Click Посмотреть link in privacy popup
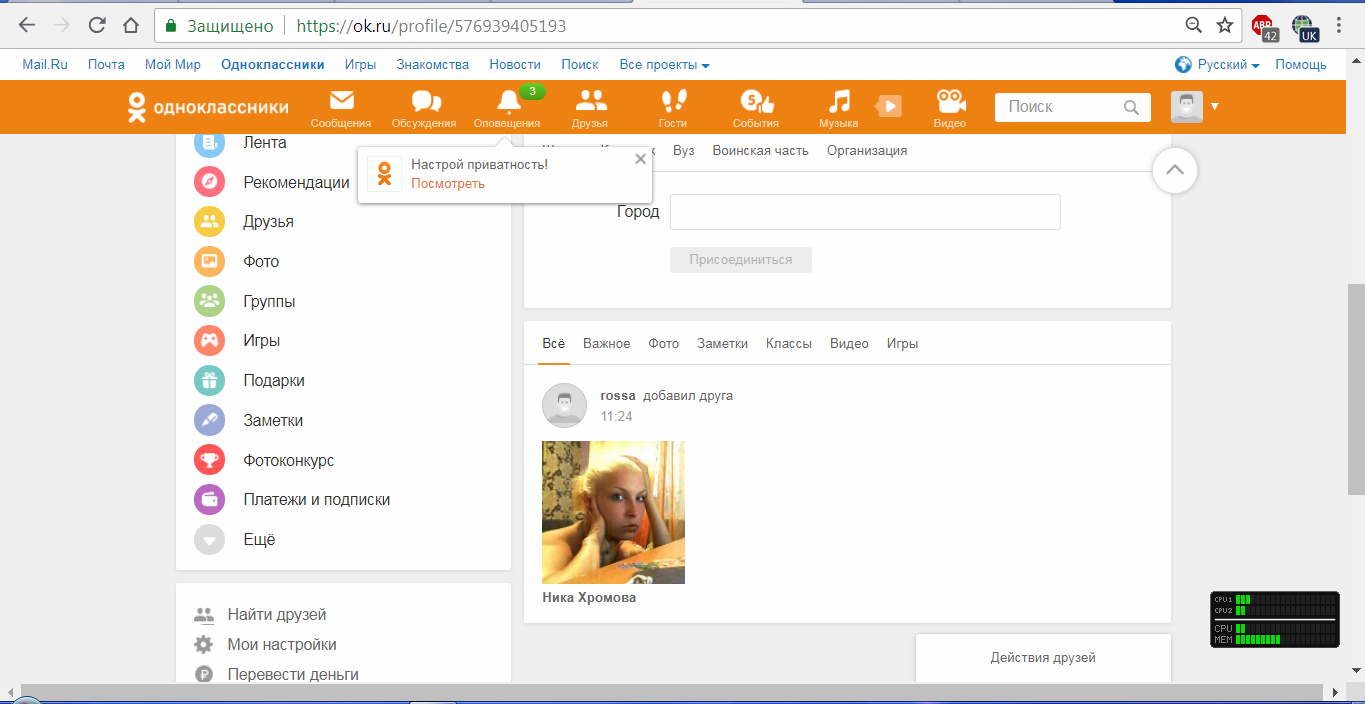The width and height of the screenshot is (1365, 704). (x=448, y=183)
